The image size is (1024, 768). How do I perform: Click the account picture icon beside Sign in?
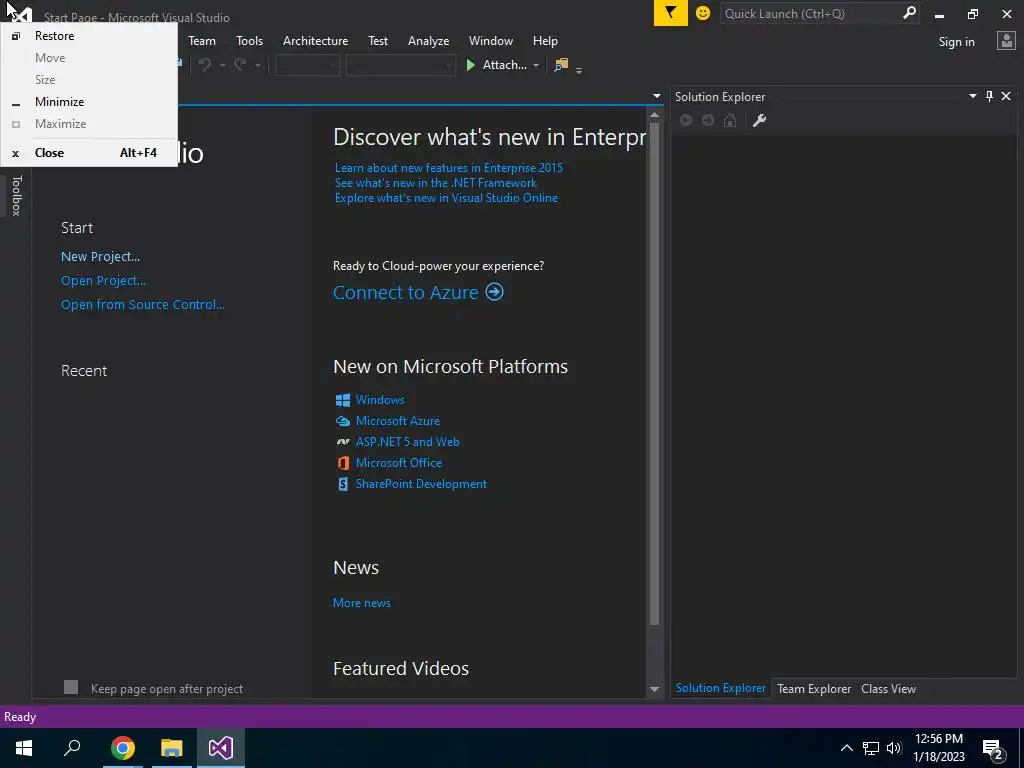click(x=1006, y=41)
